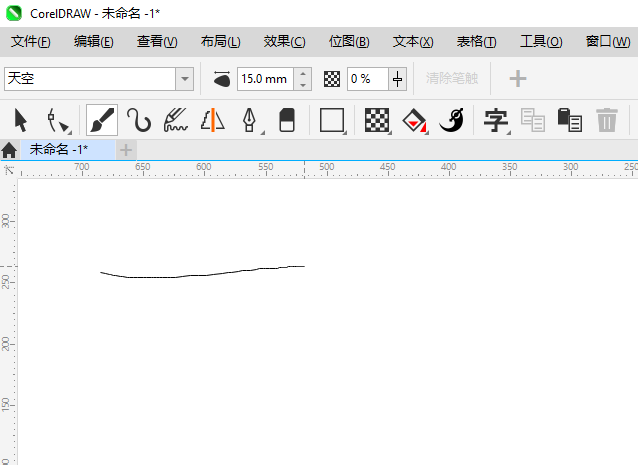Click the 清除笔触 button
Image resolution: width=638 pixels, height=465 pixels.
coord(452,78)
